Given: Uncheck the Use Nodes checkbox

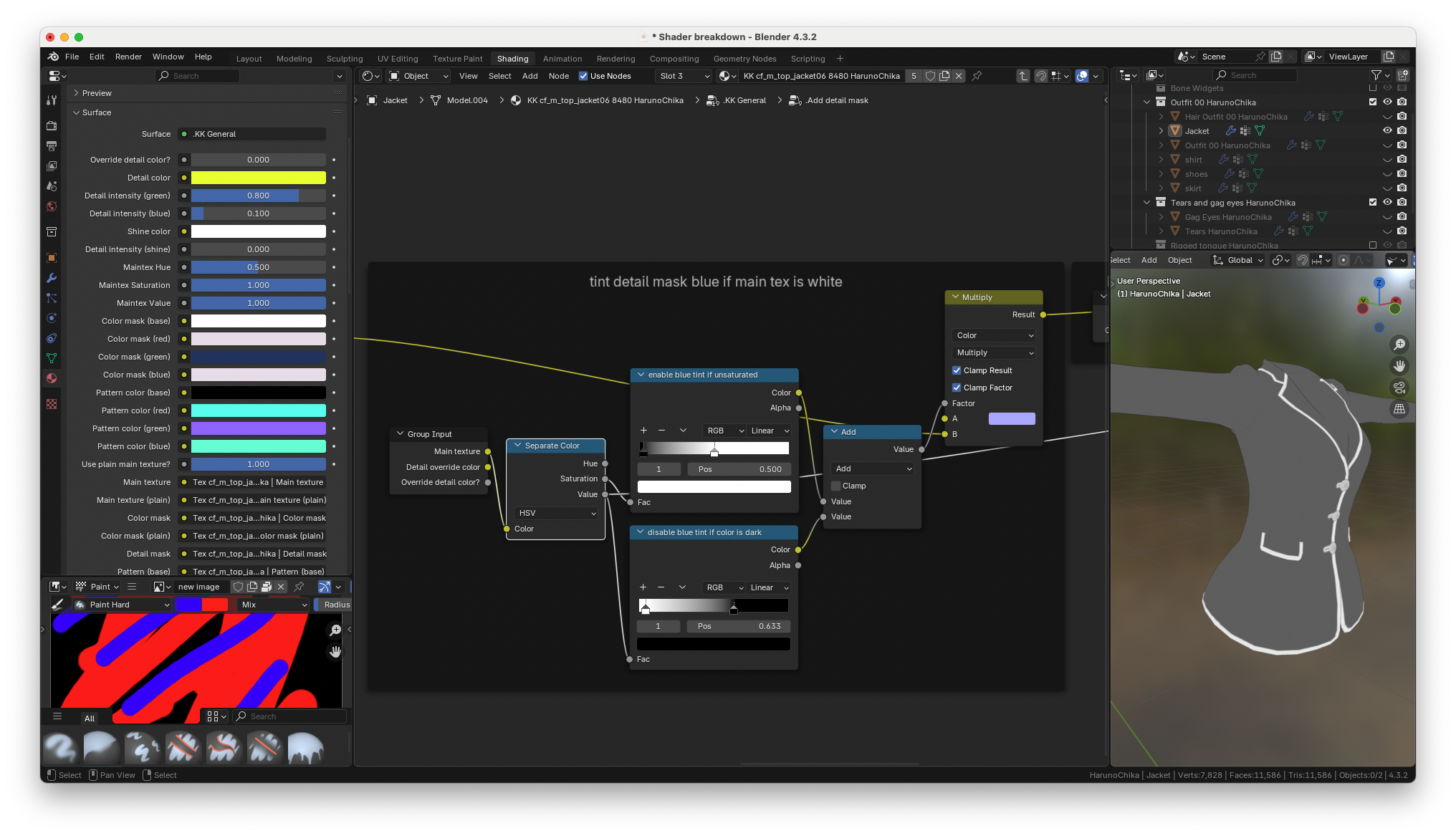Looking at the screenshot, I should pyautogui.click(x=583, y=76).
